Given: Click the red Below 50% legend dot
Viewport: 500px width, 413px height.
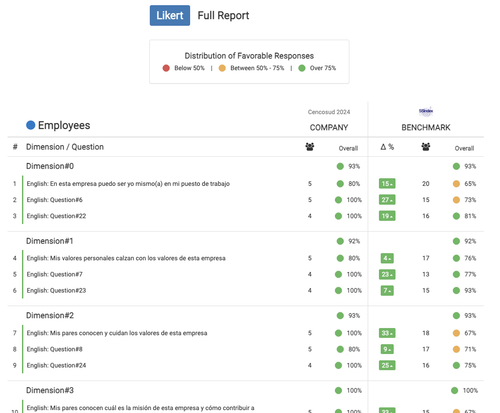Looking at the screenshot, I should tap(166, 68).
